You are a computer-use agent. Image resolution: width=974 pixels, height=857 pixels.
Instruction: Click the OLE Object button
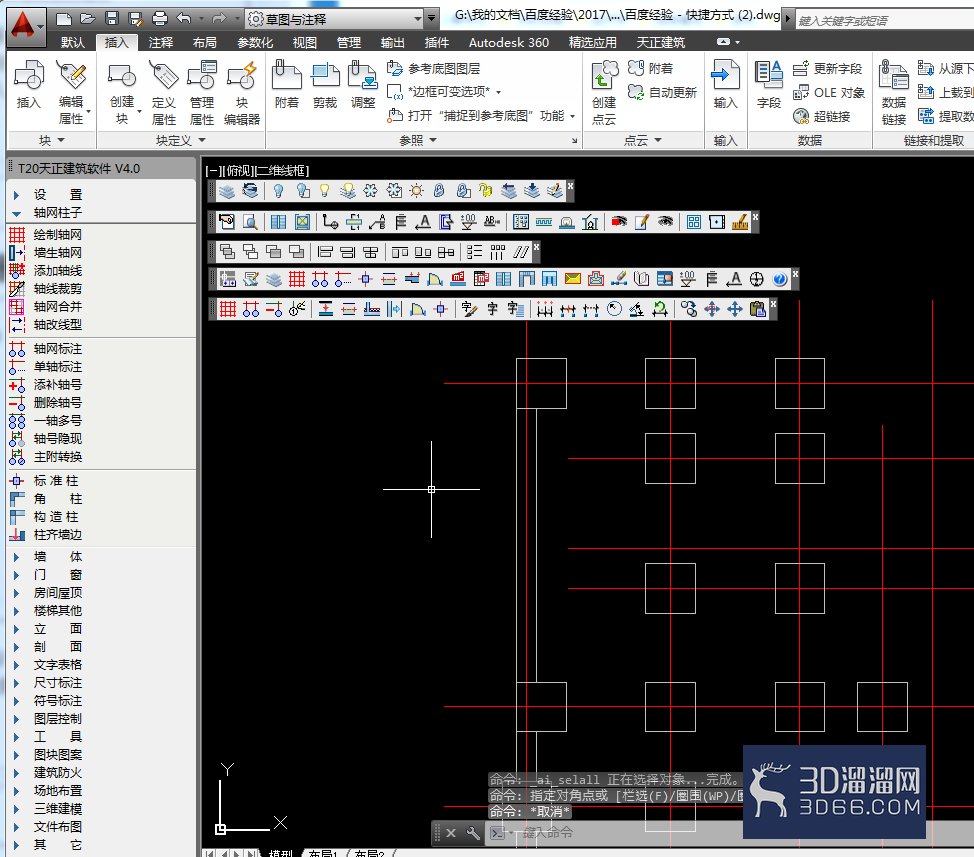(829, 93)
